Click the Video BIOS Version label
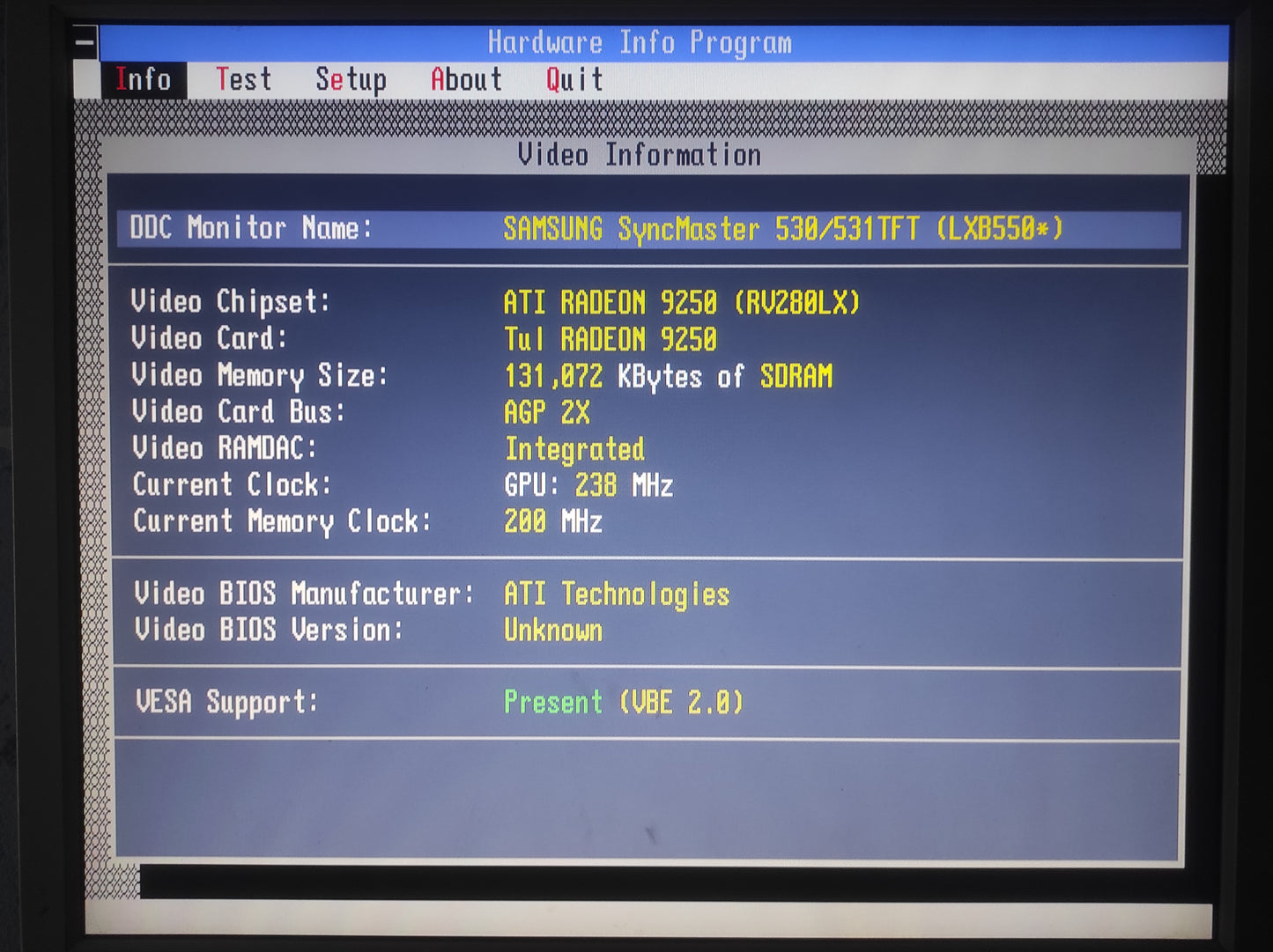Viewport: 1273px width, 952px height. (x=269, y=631)
